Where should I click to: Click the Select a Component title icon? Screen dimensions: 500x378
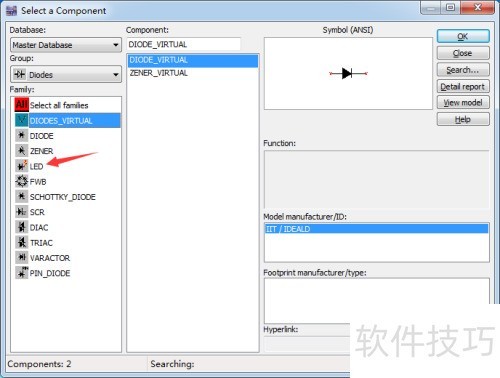click(x=11, y=11)
